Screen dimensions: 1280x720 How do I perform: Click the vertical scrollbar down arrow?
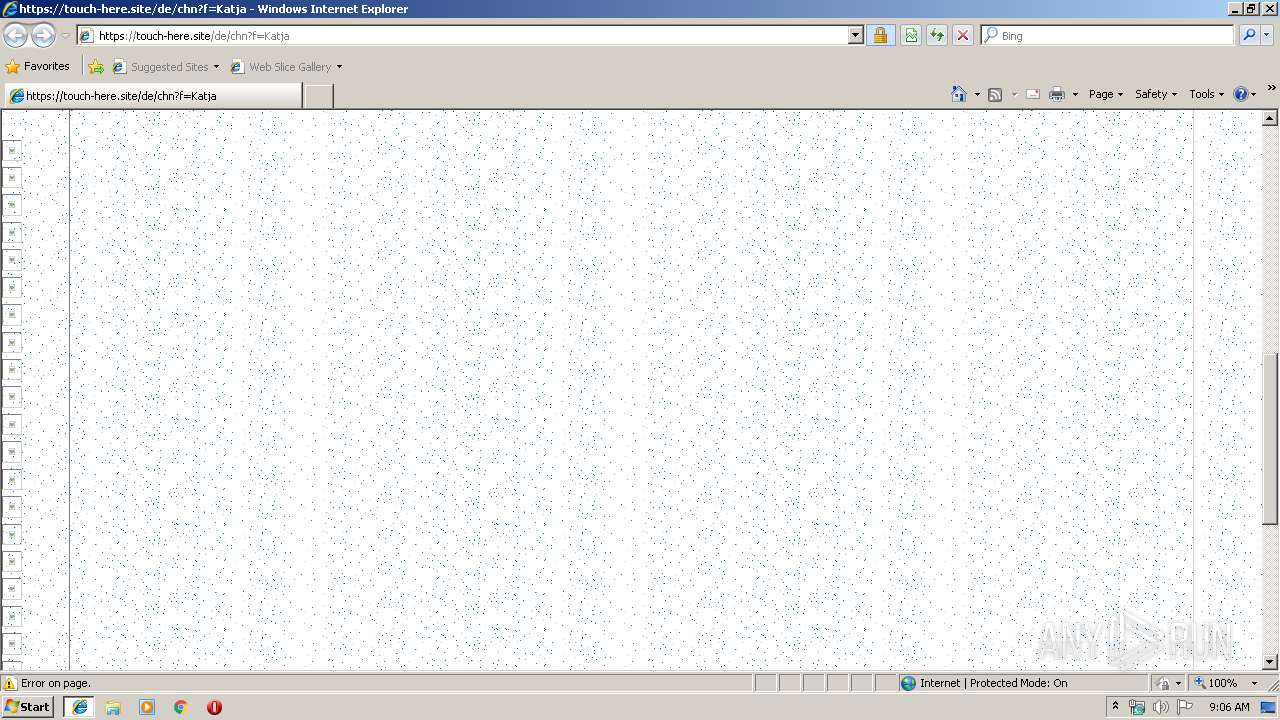click(x=1270, y=662)
